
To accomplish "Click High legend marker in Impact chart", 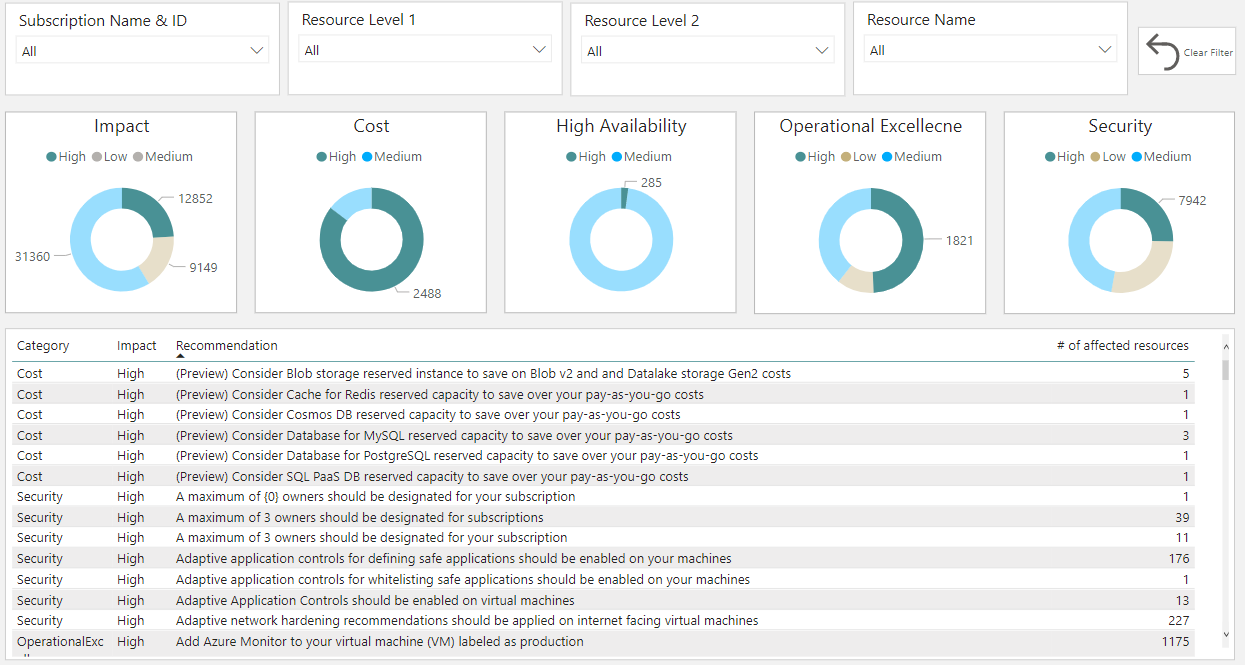I will pyautogui.click(x=51, y=157).
